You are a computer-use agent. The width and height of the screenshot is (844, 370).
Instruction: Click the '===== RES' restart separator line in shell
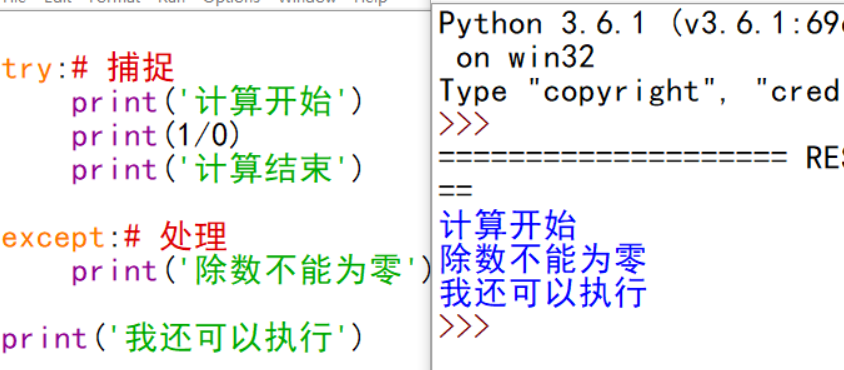(641, 157)
